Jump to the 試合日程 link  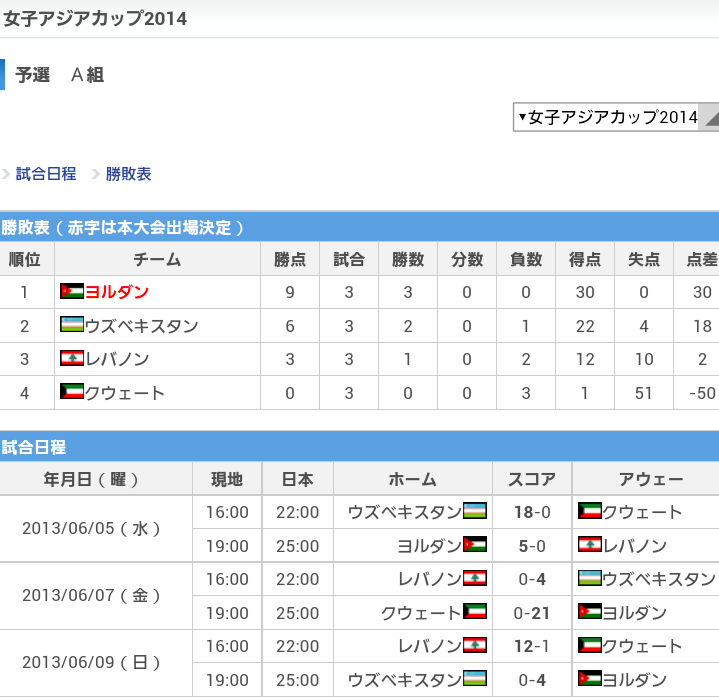pyautogui.click(x=46, y=174)
